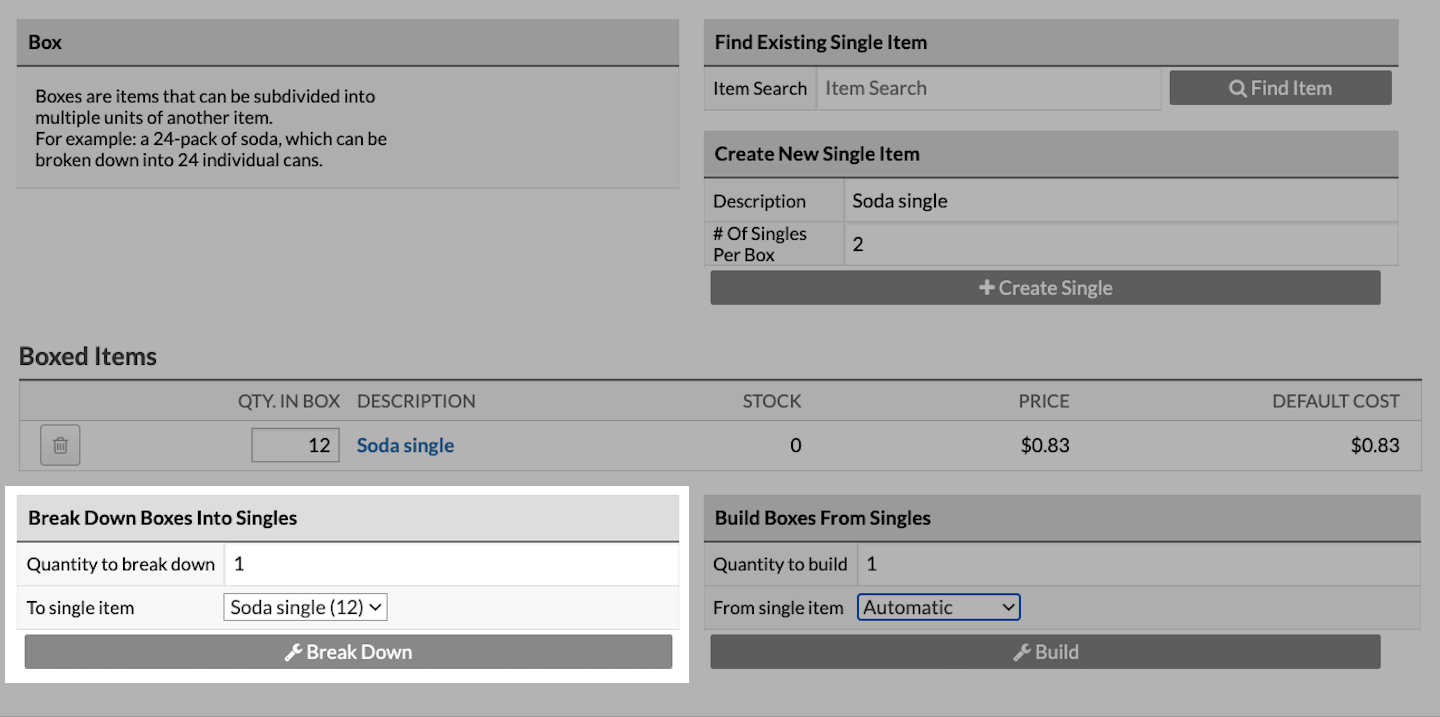Image resolution: width=1440 pixels, height=717 pixels.
Task: Expand the From single item Automatic dropdown
Action: pyautogui.click(x=938, y=607)
